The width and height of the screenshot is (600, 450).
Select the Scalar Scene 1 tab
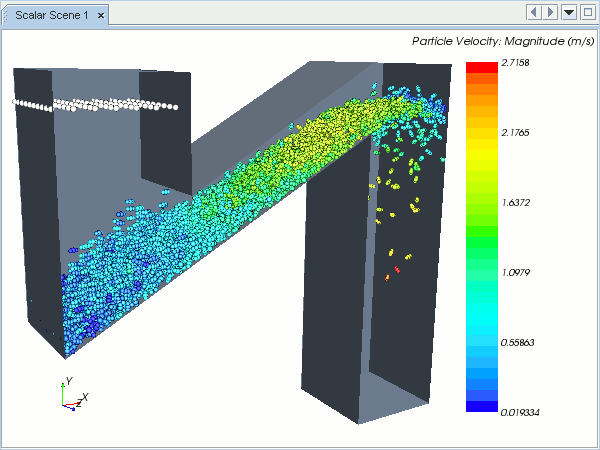pyautogui.click(x=49, y=13)
